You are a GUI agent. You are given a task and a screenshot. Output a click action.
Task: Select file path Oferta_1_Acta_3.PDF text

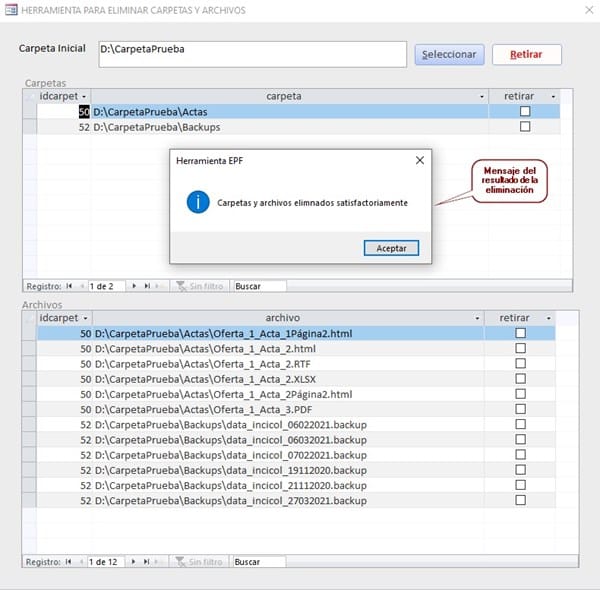tap(204, 410)
